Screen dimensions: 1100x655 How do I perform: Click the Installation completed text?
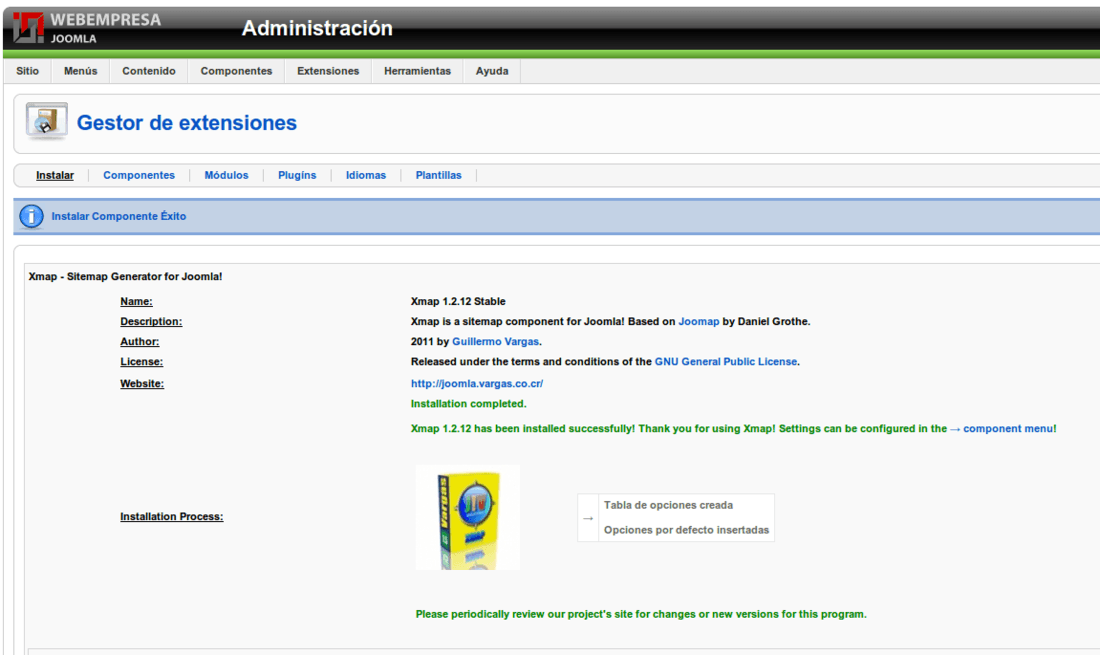click(469, 404)
